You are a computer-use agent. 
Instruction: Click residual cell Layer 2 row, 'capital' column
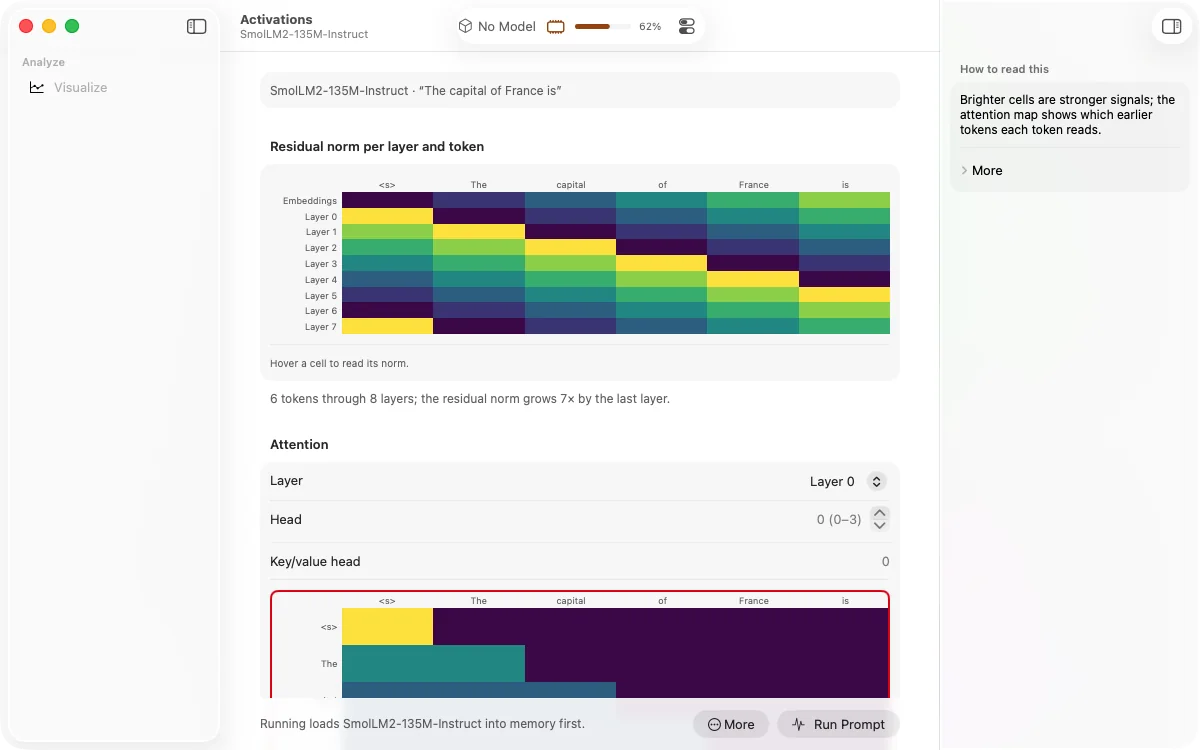tap(570, 247)
